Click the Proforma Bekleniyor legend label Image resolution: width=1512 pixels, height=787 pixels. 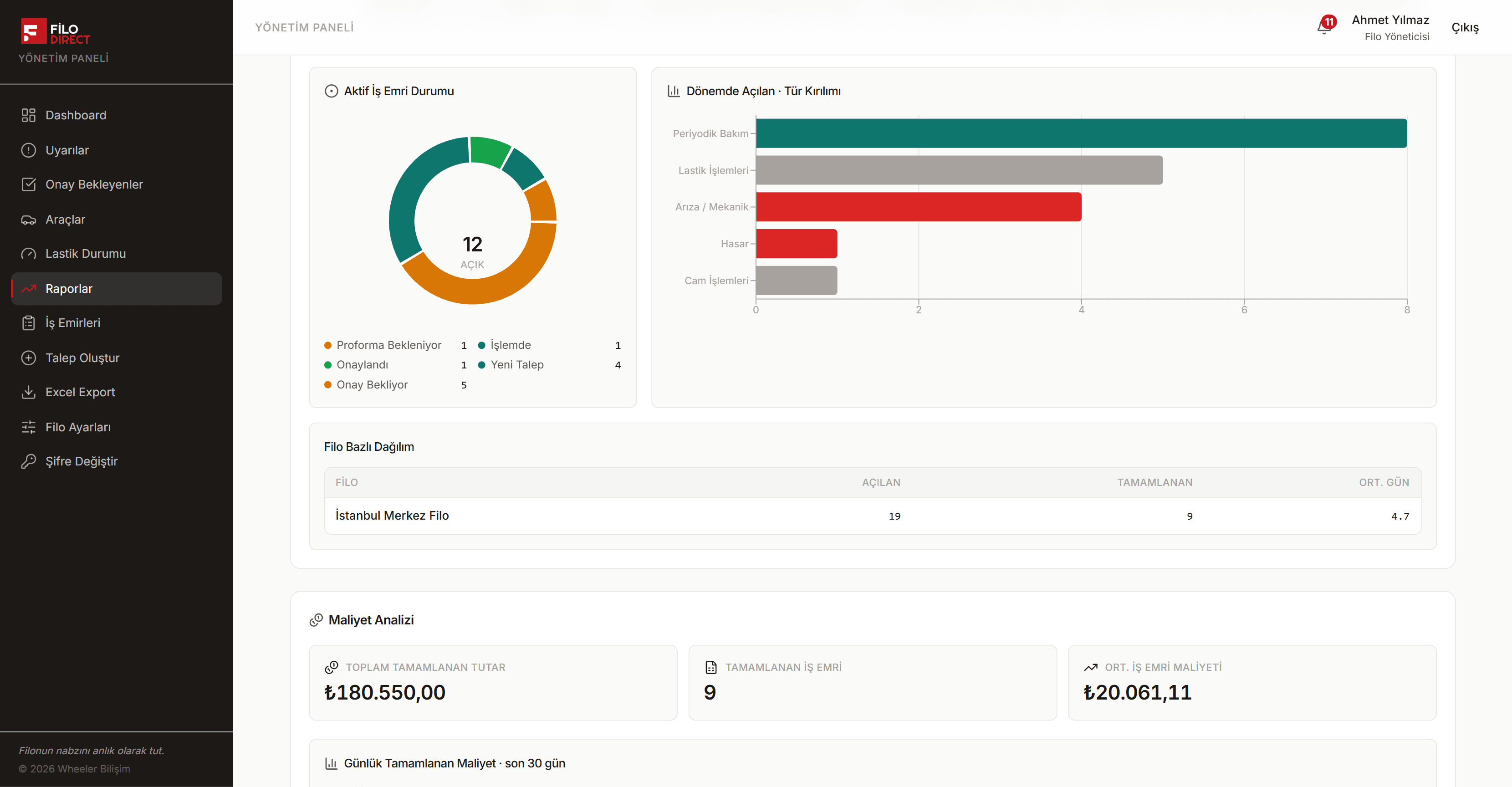388,345
